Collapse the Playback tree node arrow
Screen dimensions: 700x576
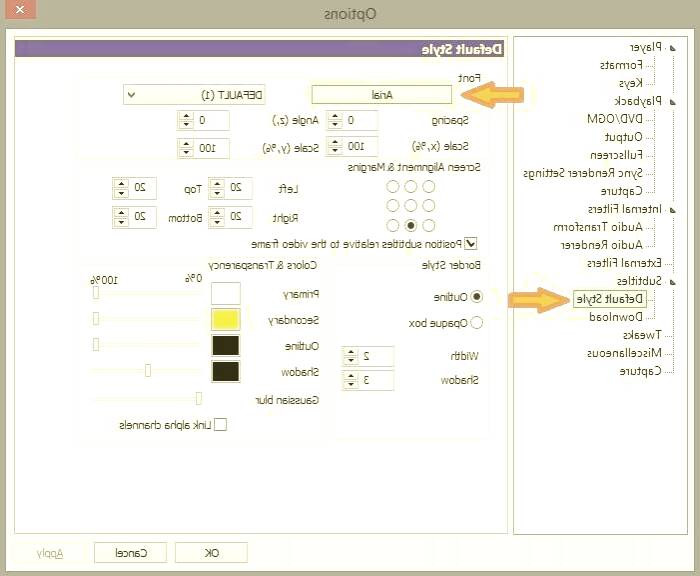[672, 101]
